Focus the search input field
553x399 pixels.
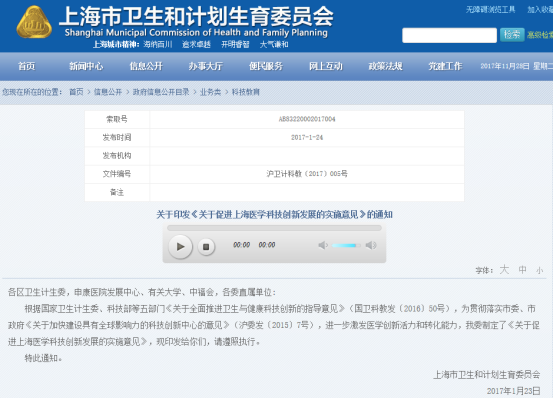pos(449,35)
